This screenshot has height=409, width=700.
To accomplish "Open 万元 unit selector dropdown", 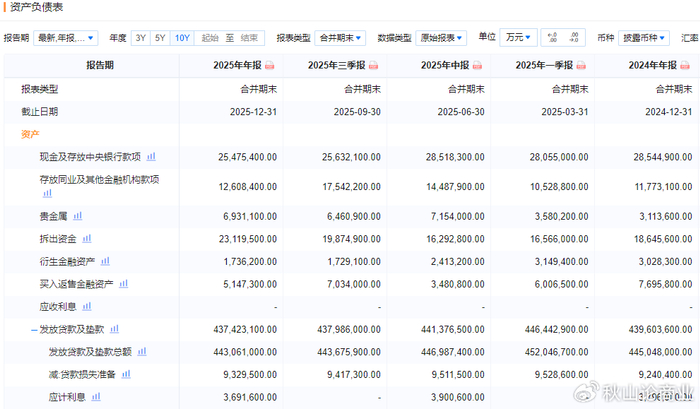I will click(x=519, y=38).
